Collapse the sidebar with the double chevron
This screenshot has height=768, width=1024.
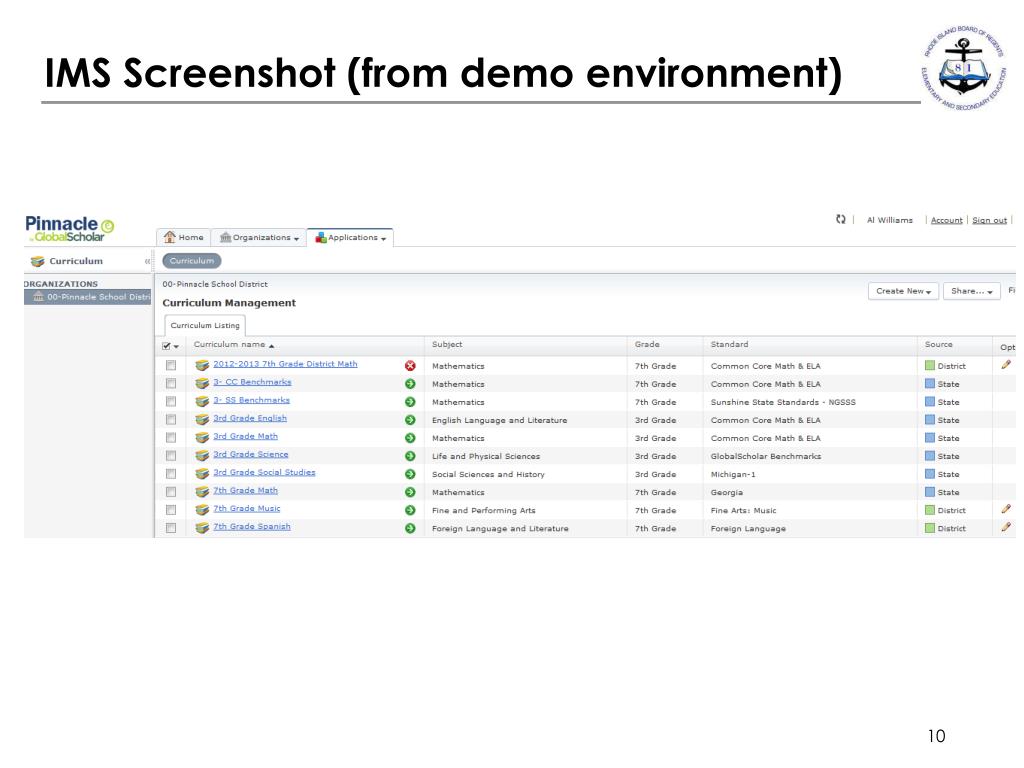click(147, 261)
